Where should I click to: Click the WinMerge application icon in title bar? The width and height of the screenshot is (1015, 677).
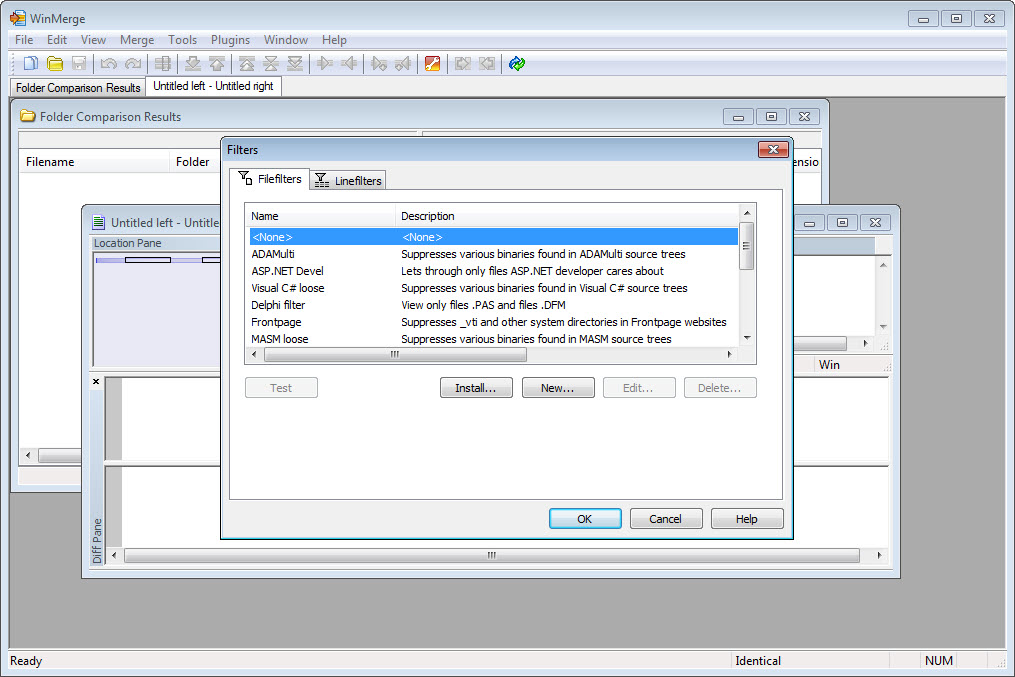coord(17,18)
